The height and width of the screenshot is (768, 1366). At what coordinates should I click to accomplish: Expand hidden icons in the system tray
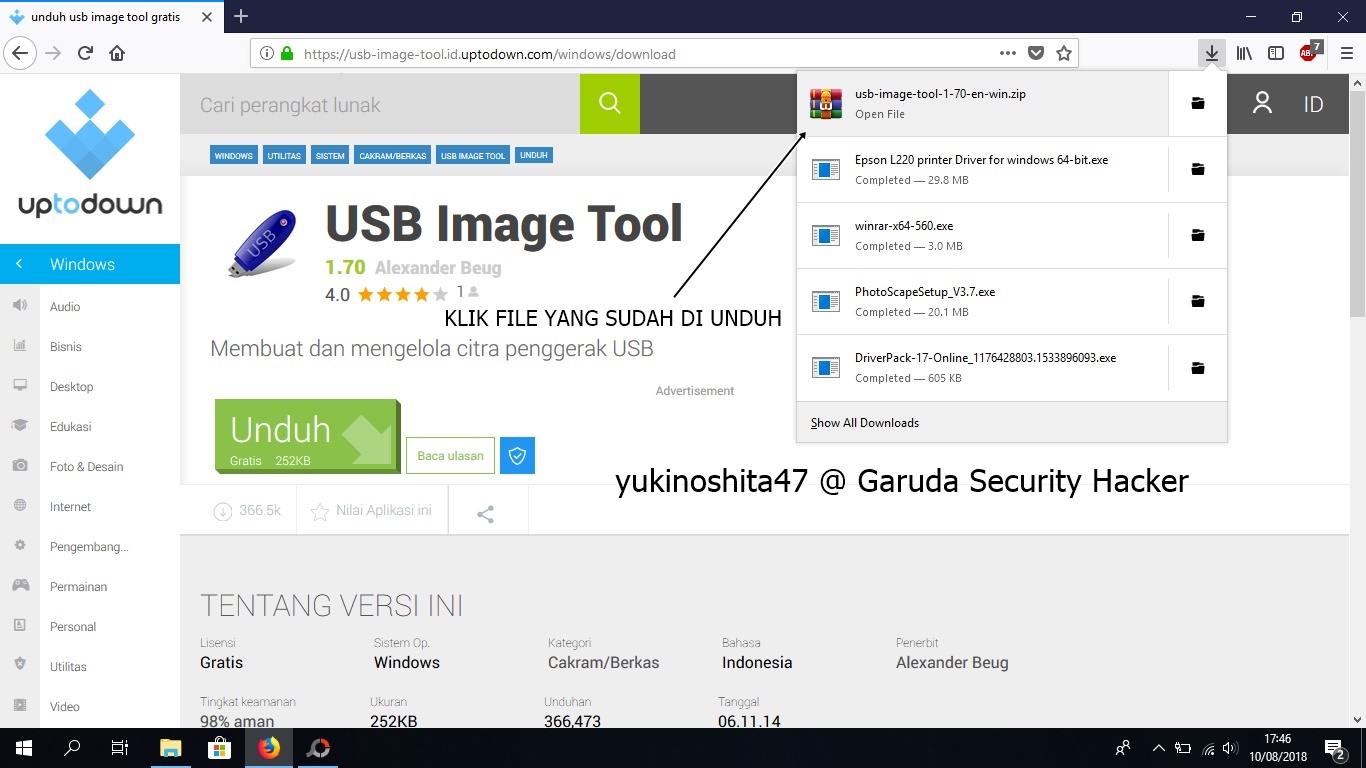pos(1157,748)
